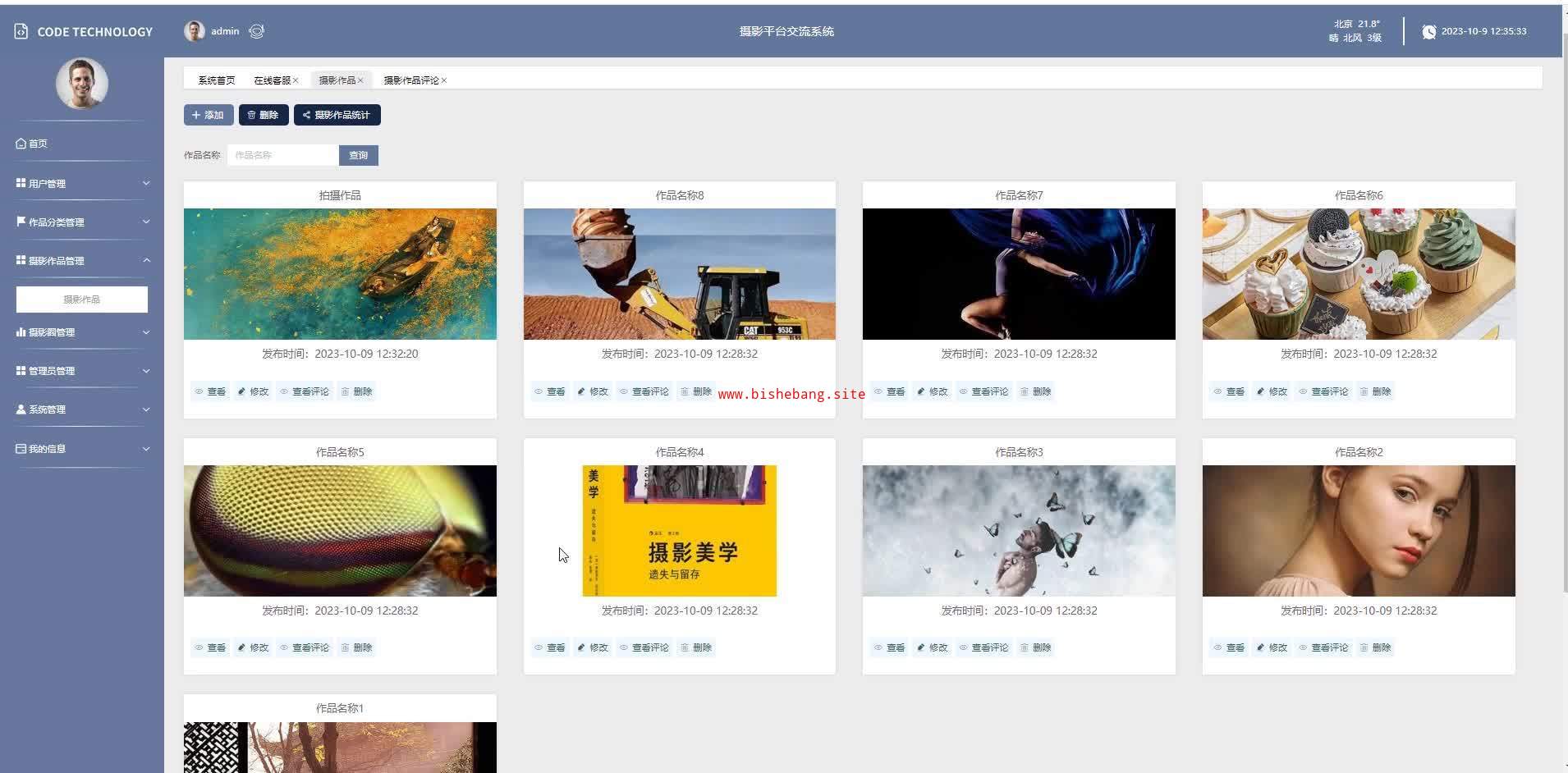The image size is (1568, 773).
Task: Open the 摄影作品评论 tab
Action: coord(411,80)
